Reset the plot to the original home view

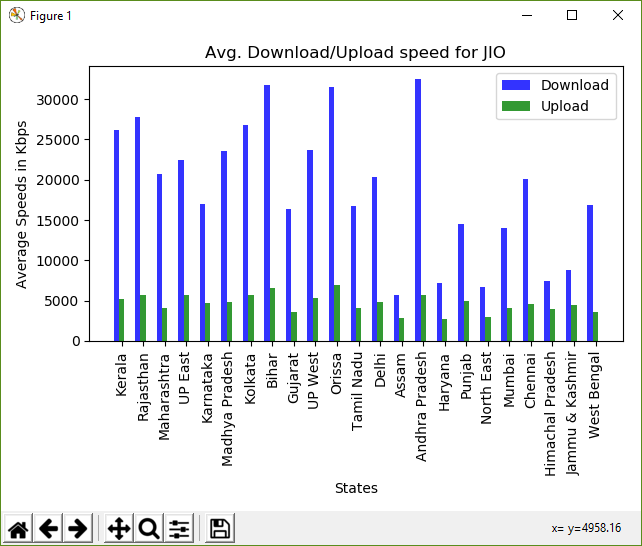(x=18, y=529)
